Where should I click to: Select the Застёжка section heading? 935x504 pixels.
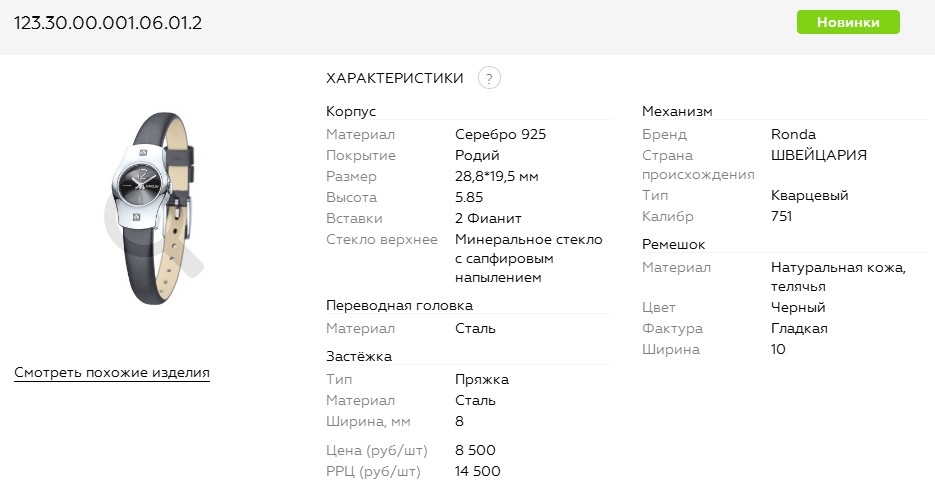pos(359,356)
